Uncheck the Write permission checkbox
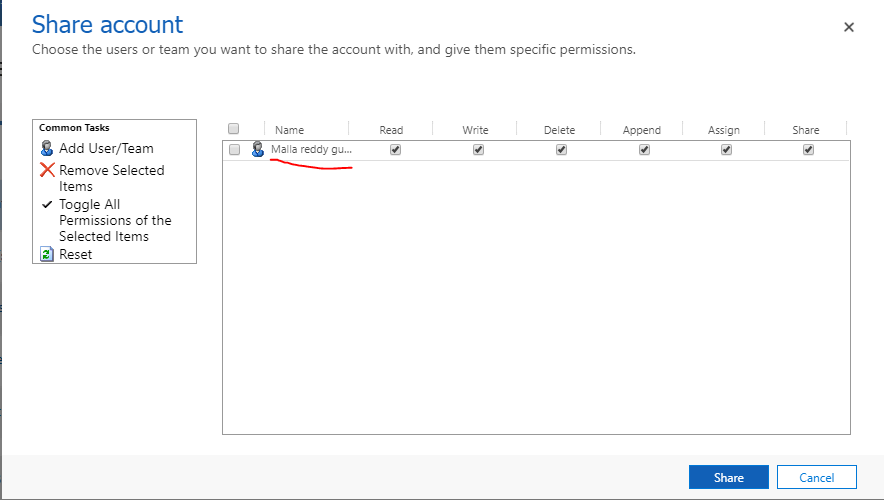Viewport: 884px width, 500px height. point(478,149)
